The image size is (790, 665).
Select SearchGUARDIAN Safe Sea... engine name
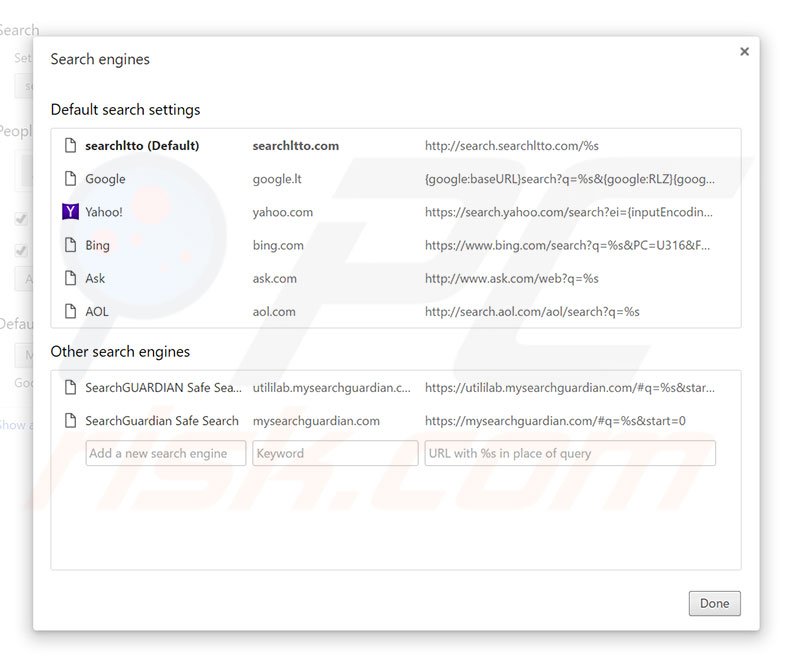click(163, 387)
